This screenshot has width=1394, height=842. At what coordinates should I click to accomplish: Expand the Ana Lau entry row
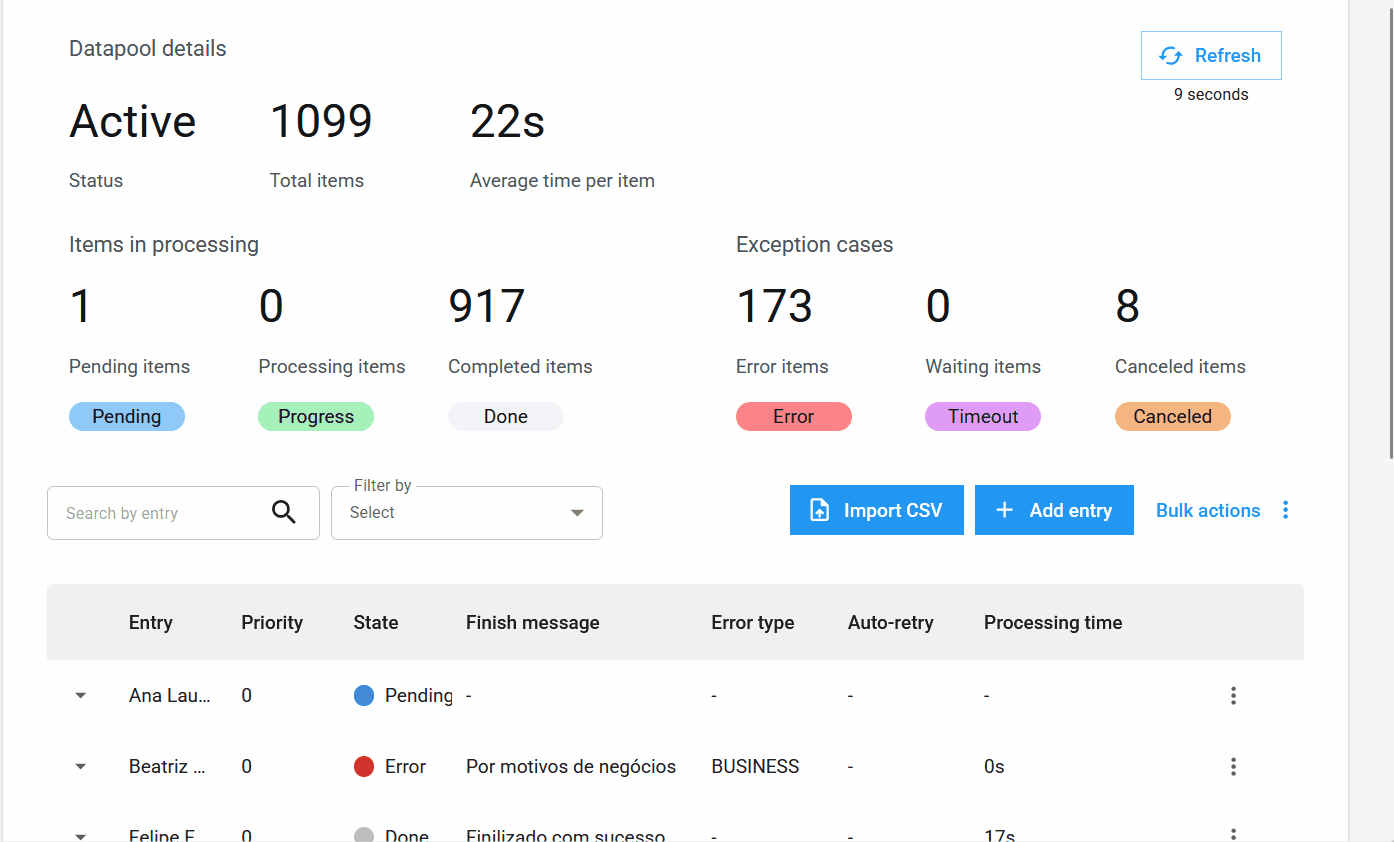click(81, 695)
